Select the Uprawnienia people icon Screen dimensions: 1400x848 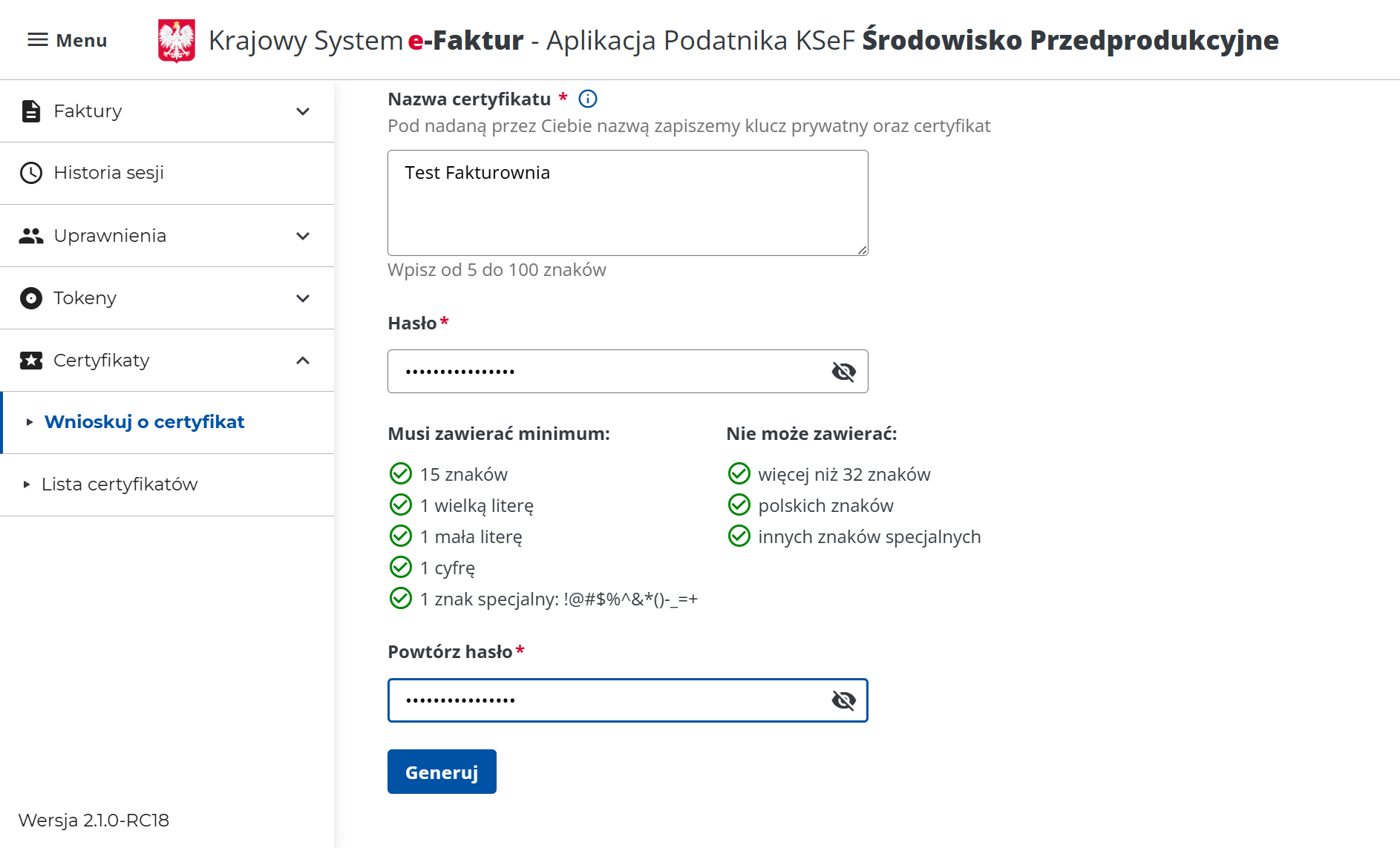coord(30,235)
